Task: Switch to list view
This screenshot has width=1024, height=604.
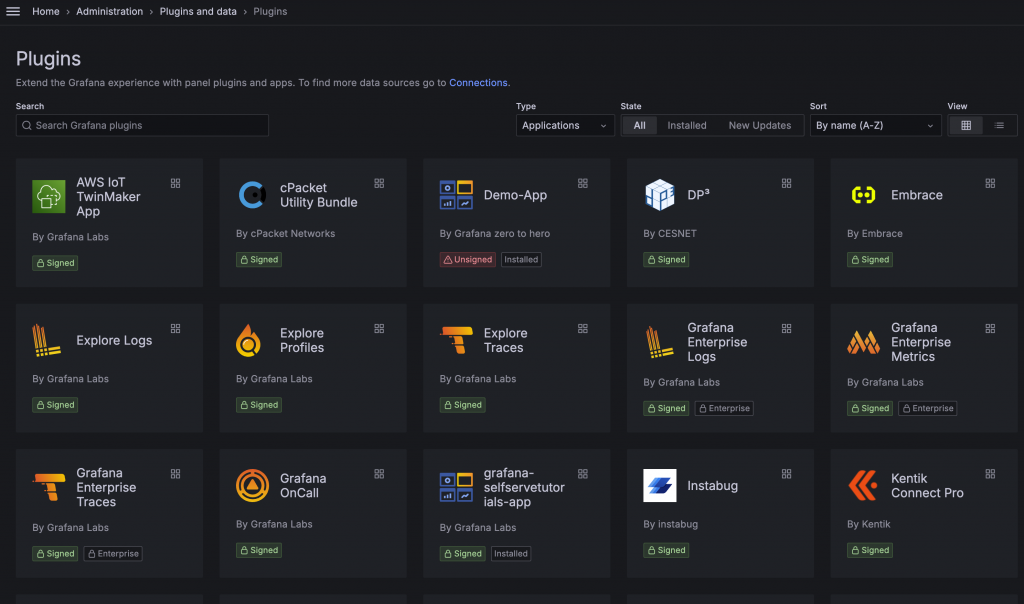Action: pos(999,125)
